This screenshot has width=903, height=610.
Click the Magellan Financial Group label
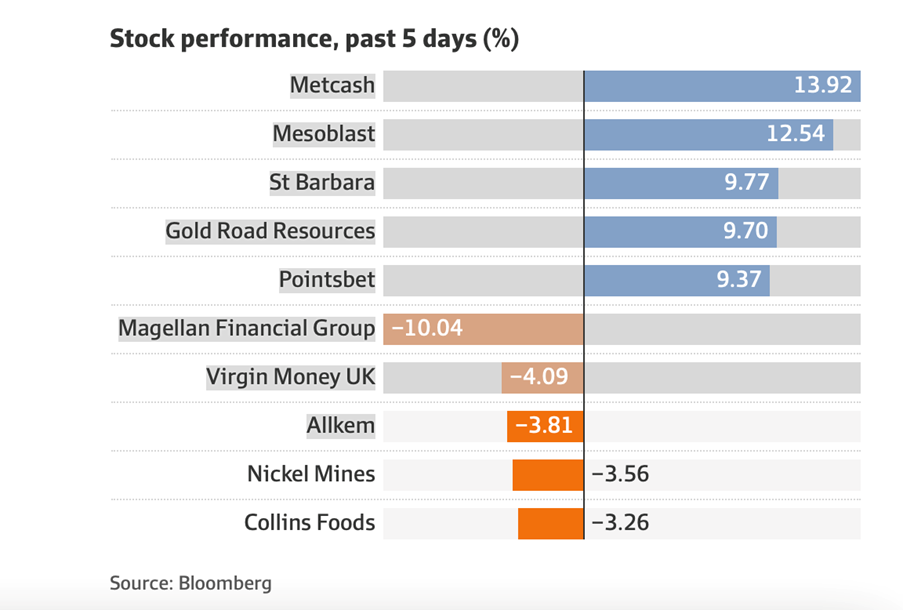[x=246, y=328]
